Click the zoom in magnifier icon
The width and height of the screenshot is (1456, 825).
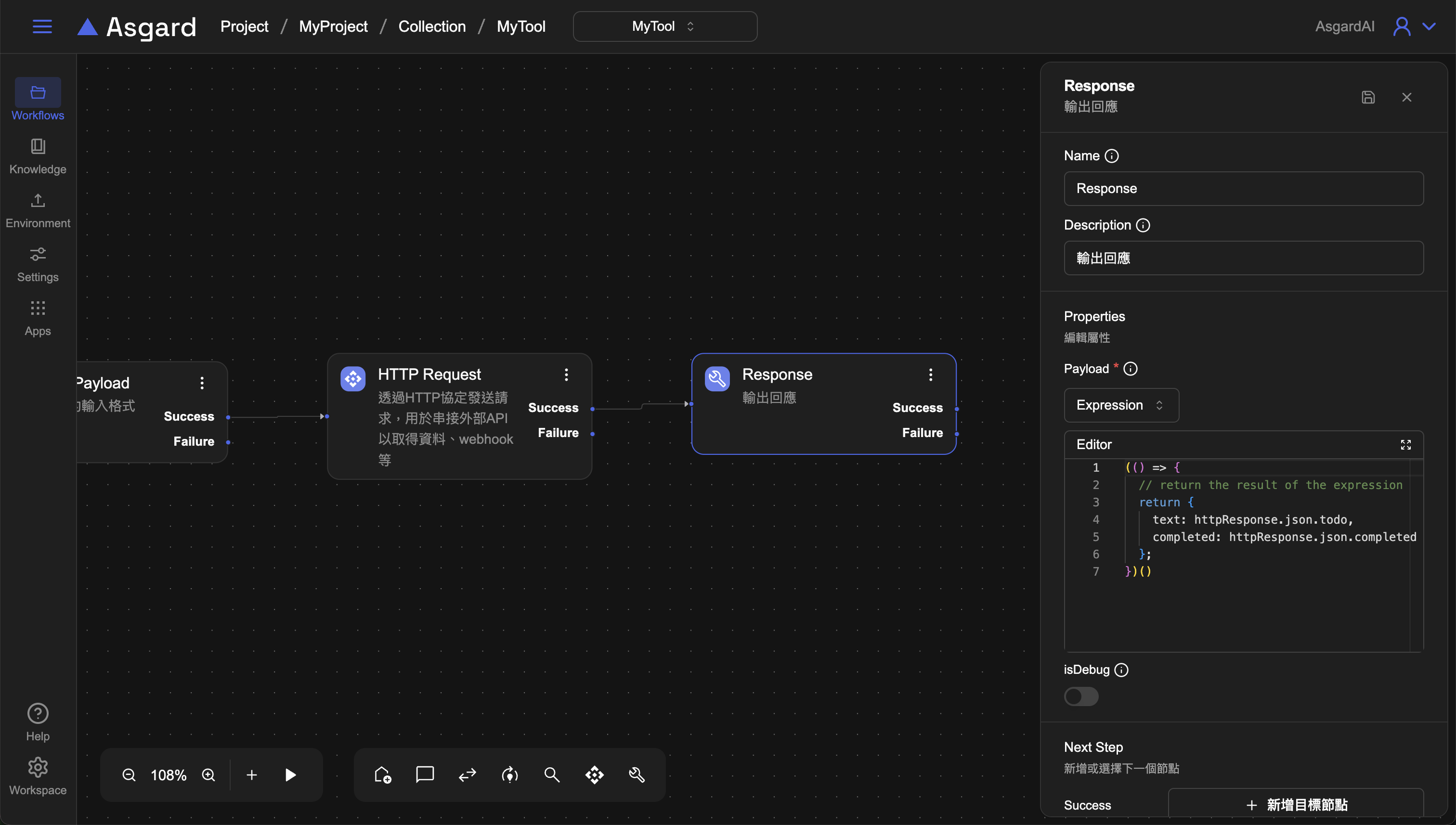(x=208, y=774)
